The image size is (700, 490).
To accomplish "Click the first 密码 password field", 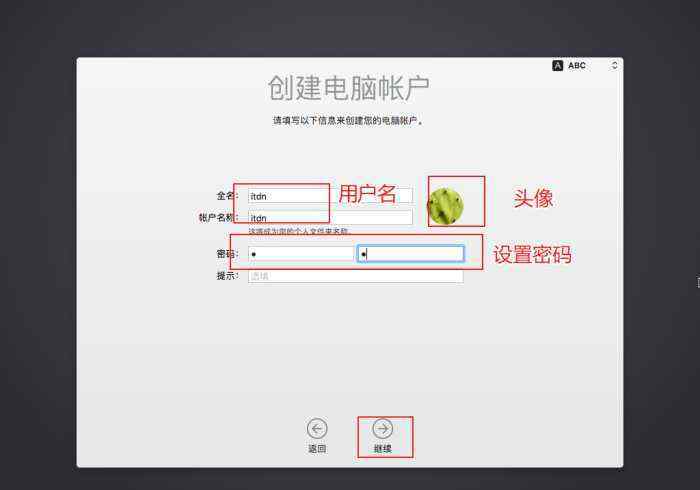I will (301, 254).
